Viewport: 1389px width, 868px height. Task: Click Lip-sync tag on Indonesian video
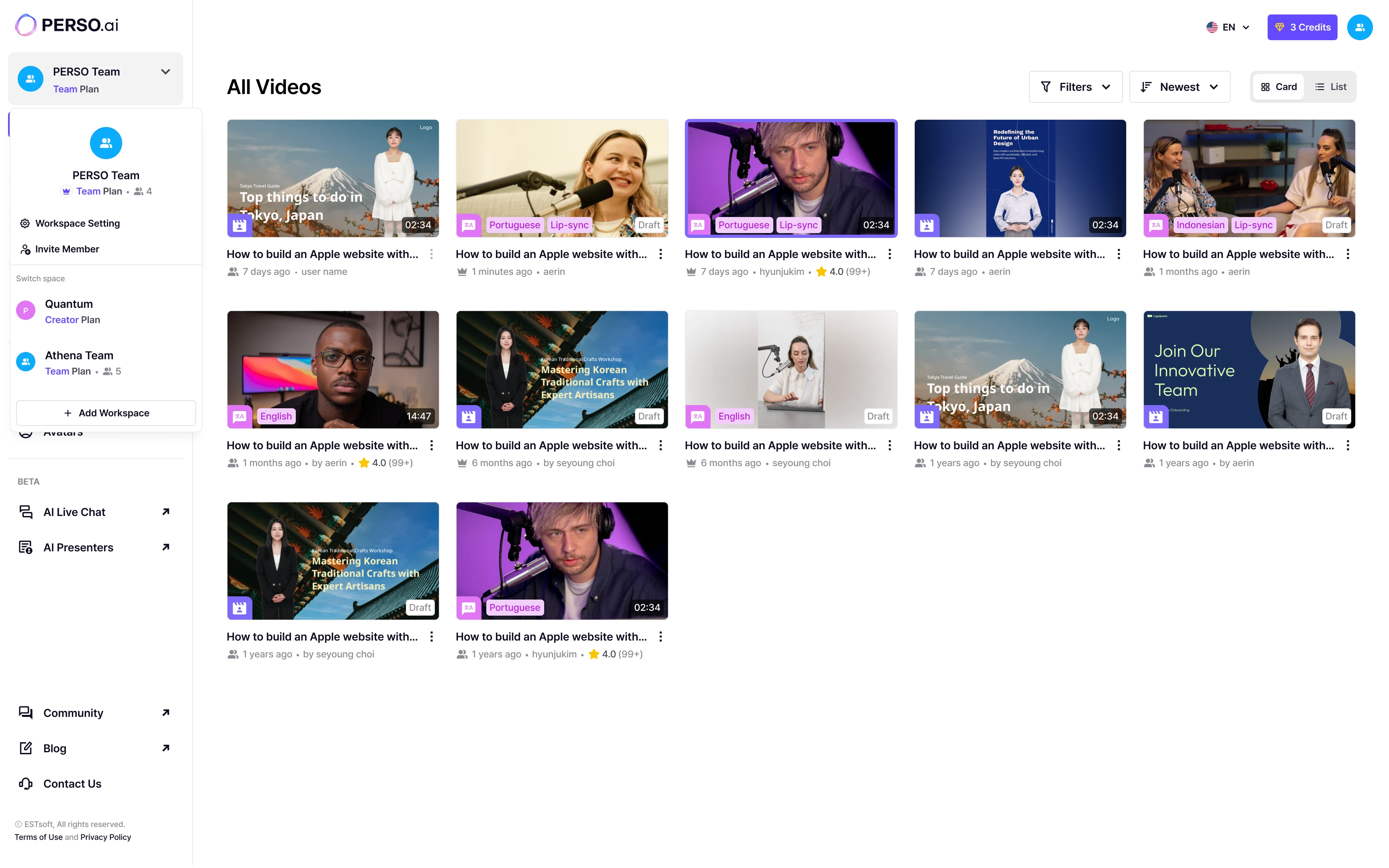click(1253, 225)
